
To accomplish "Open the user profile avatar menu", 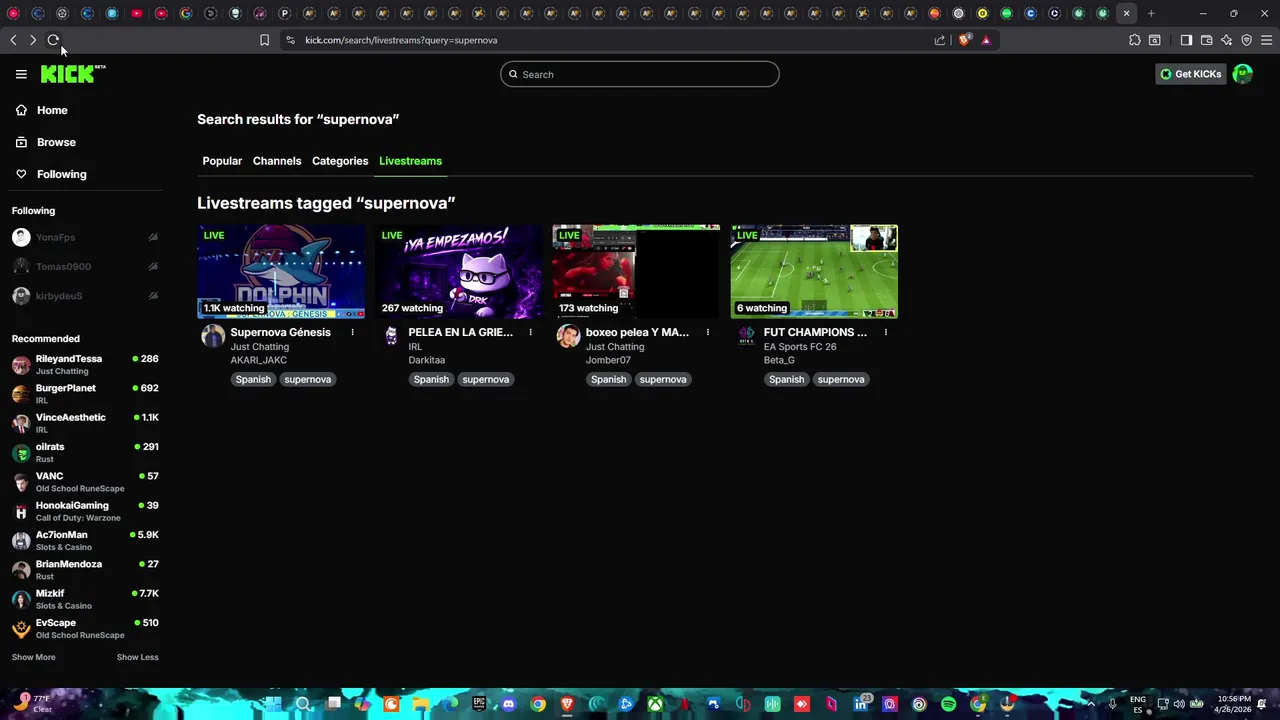I will 1243,74.
